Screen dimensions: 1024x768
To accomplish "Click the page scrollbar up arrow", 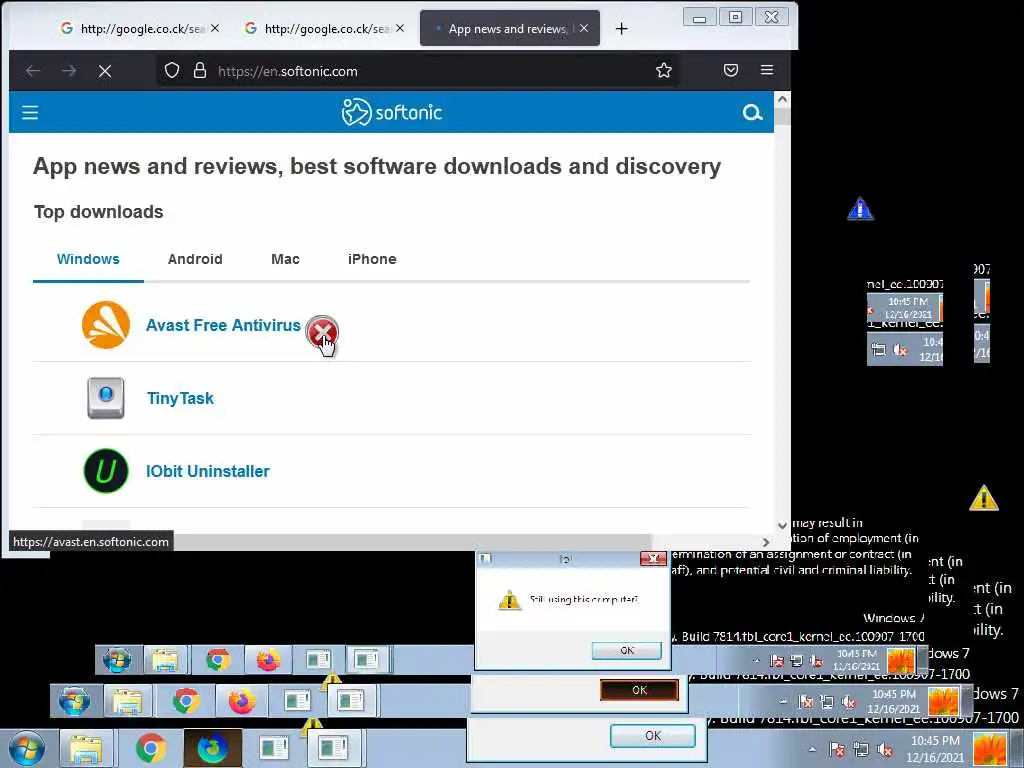I will coord(782,99).
